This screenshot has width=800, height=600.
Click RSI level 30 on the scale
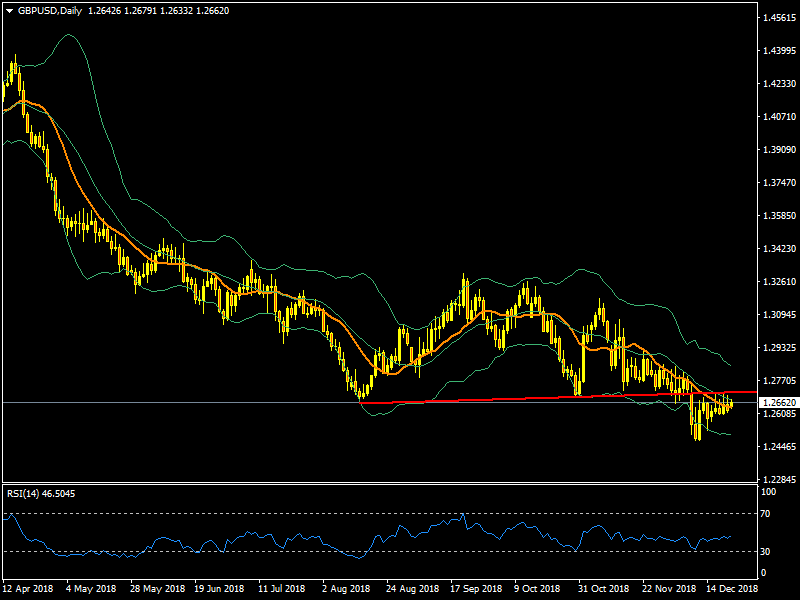pos(766,552)
